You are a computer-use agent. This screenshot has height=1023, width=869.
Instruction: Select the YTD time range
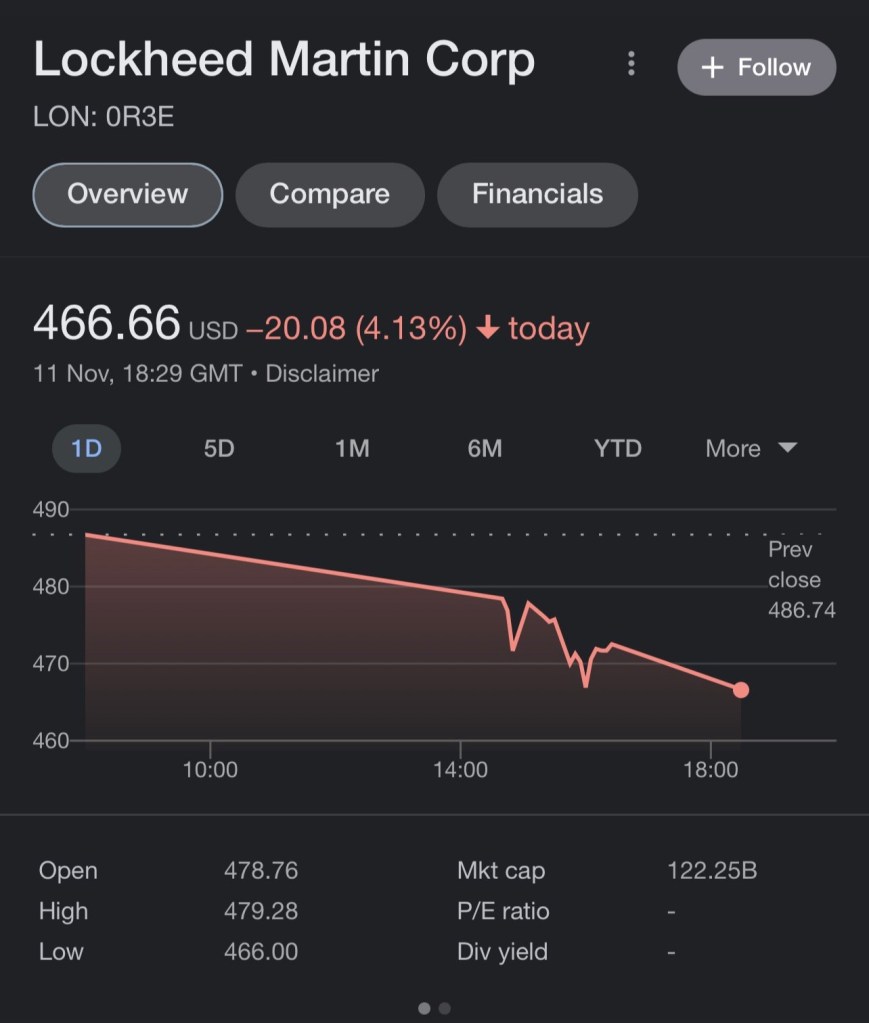[x=618, y=449]
